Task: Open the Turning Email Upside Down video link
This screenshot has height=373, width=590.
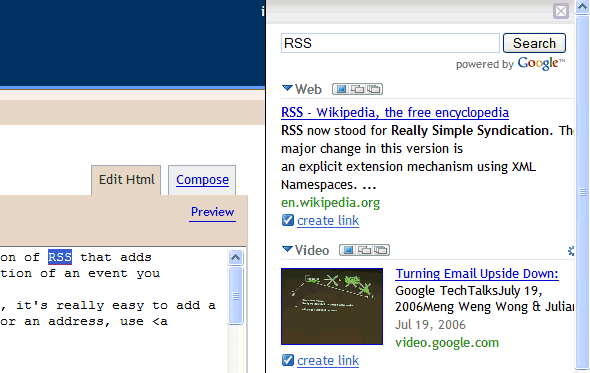Action: (477, 274)
